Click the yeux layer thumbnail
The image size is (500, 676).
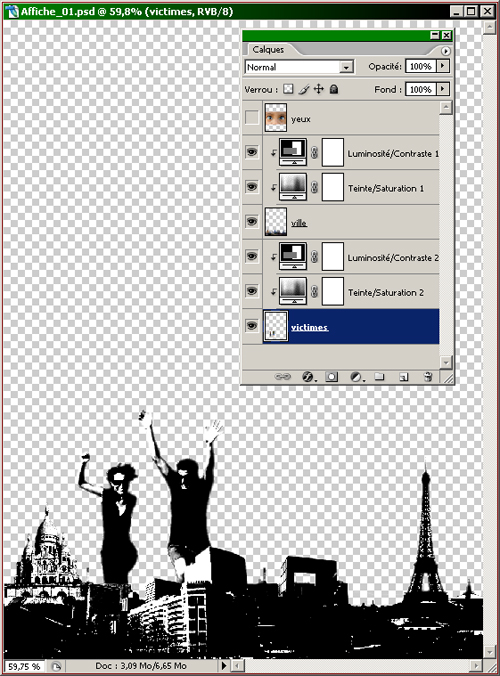[275, 117]
